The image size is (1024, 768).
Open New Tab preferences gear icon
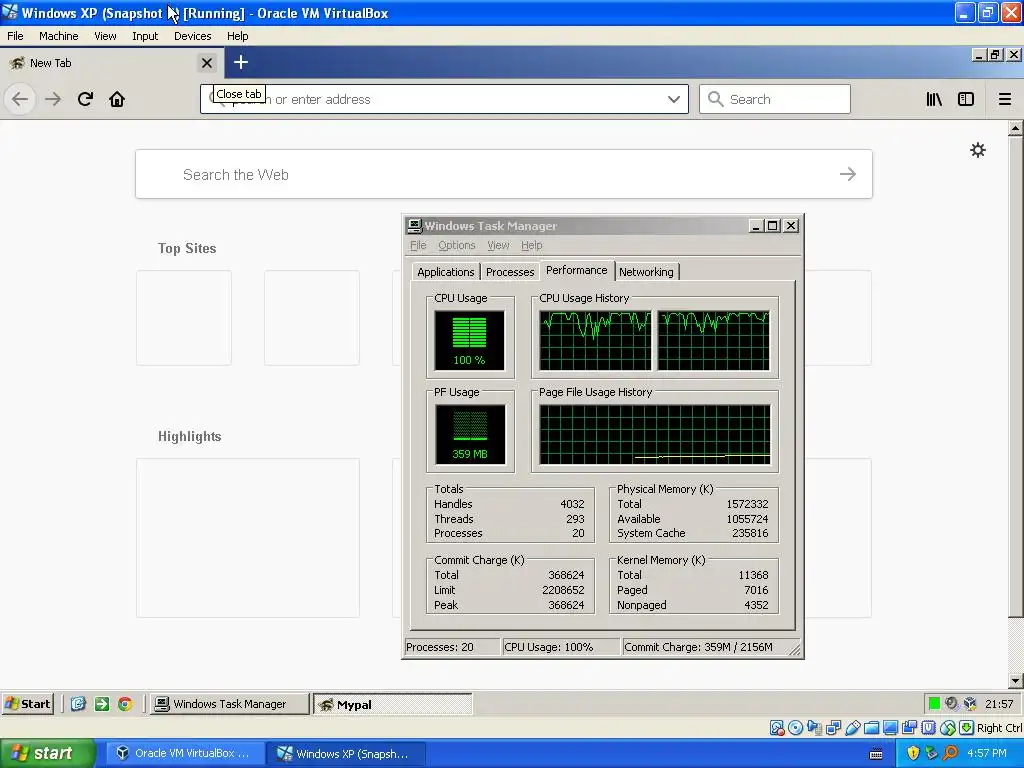(x=978, y=150)
